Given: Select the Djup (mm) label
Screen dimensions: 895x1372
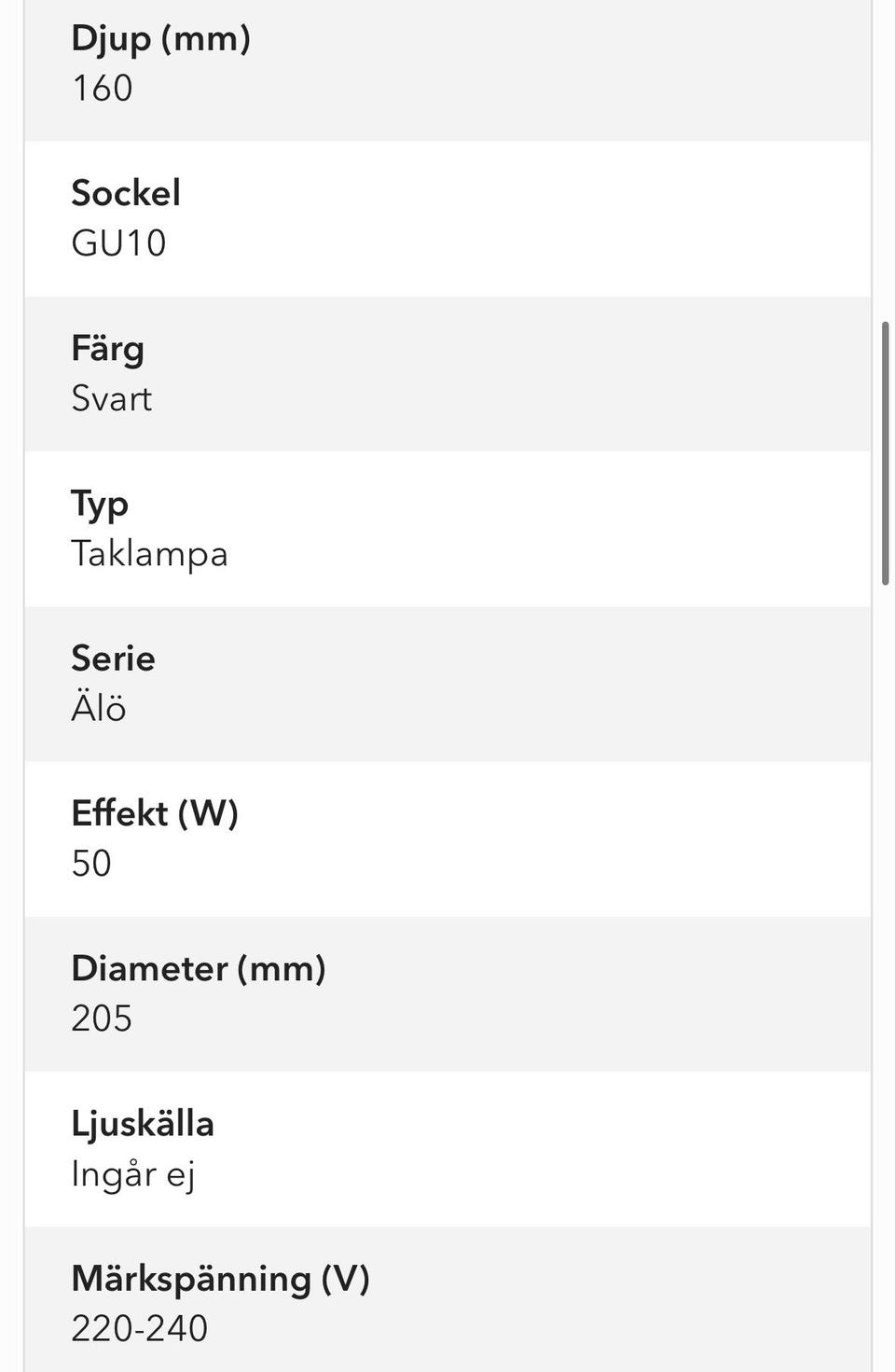Looking at the screenshot, I should coord(161,38).
